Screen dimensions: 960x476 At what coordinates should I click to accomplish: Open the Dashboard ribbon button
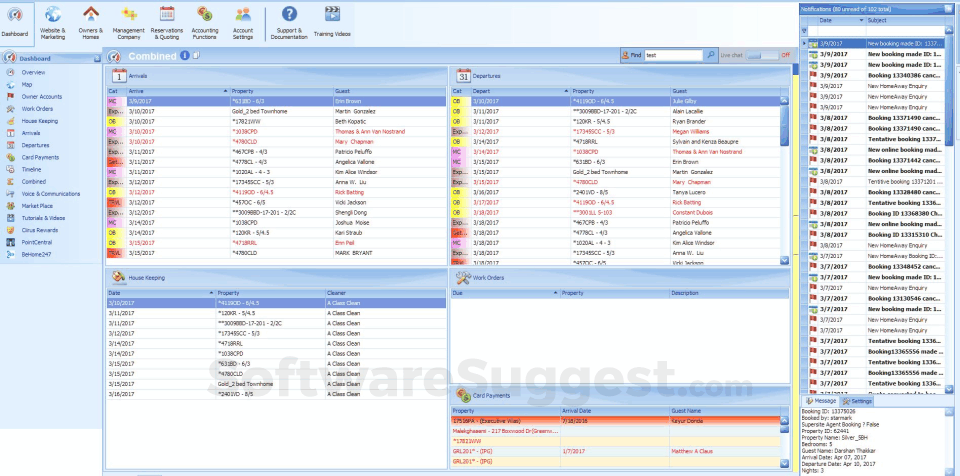(15, 22)
